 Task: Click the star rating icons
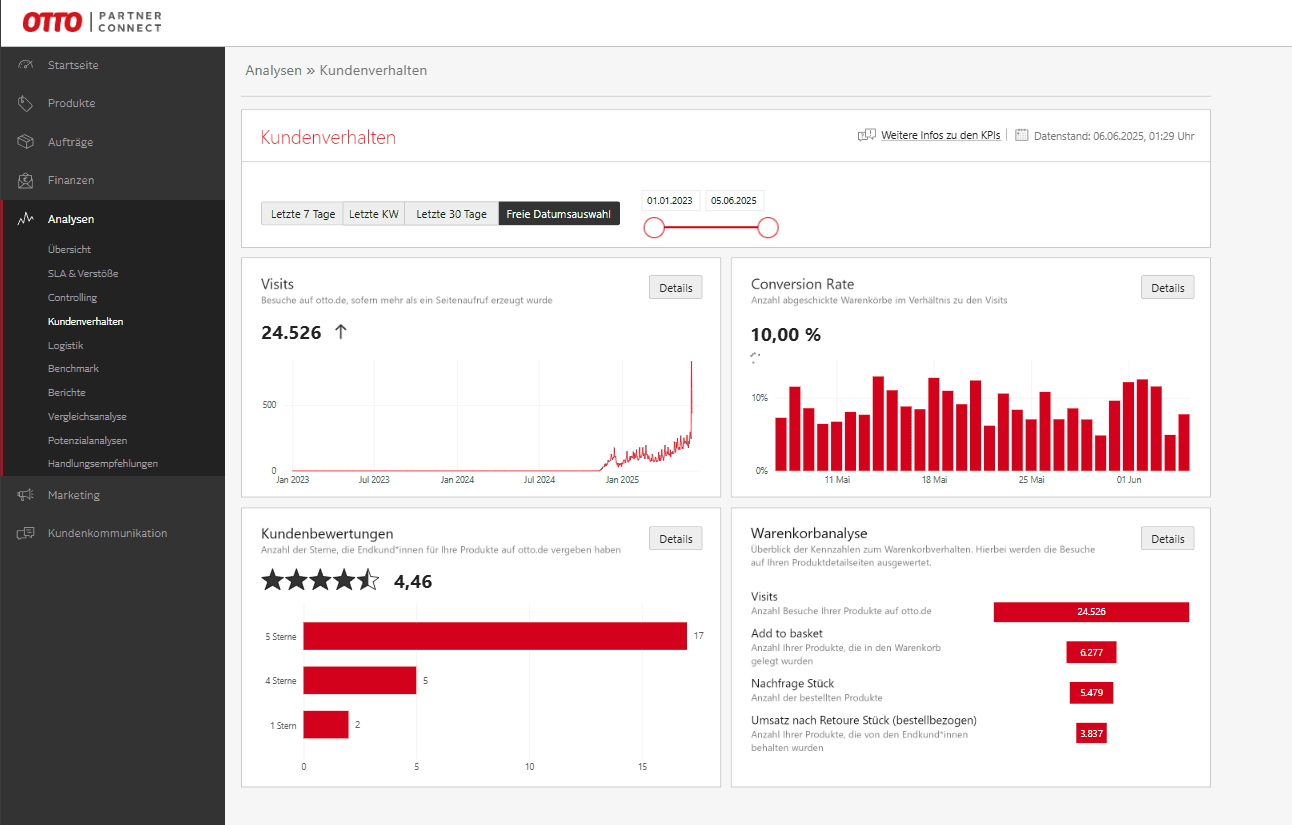pos(320,580)
